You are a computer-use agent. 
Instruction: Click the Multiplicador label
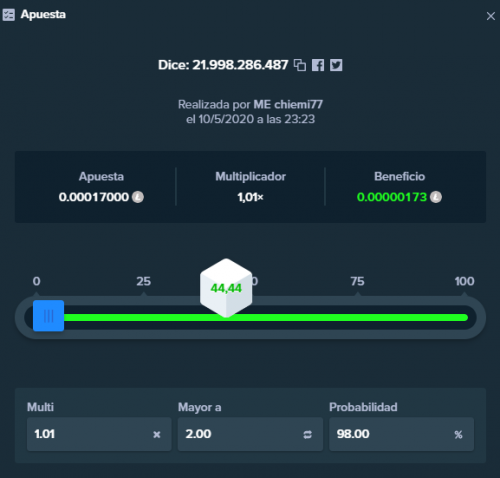[250, 176]
